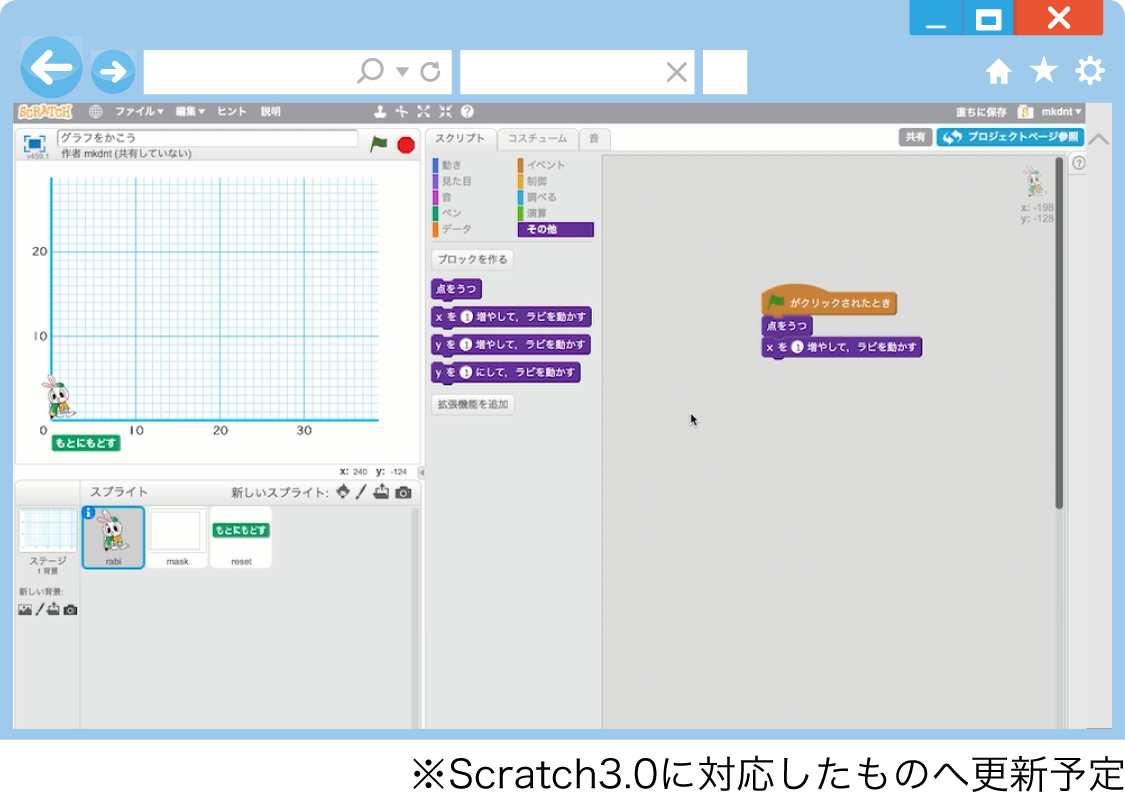Select the データ block category

click(x=456, y=229)
